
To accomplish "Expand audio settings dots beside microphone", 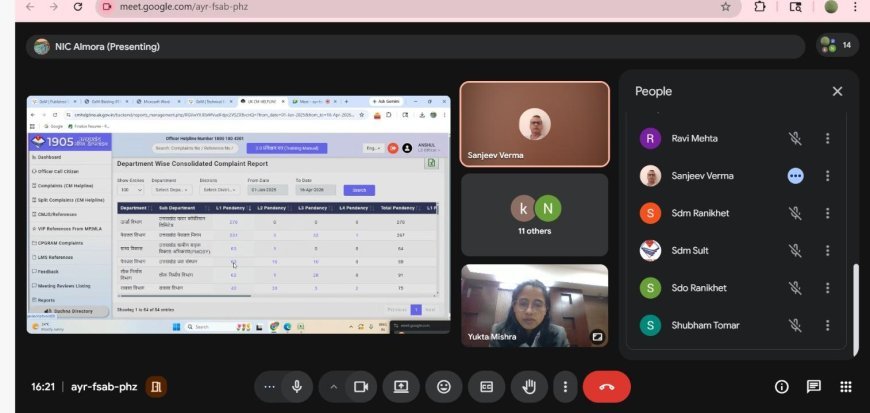I will (x=268, y=386).
